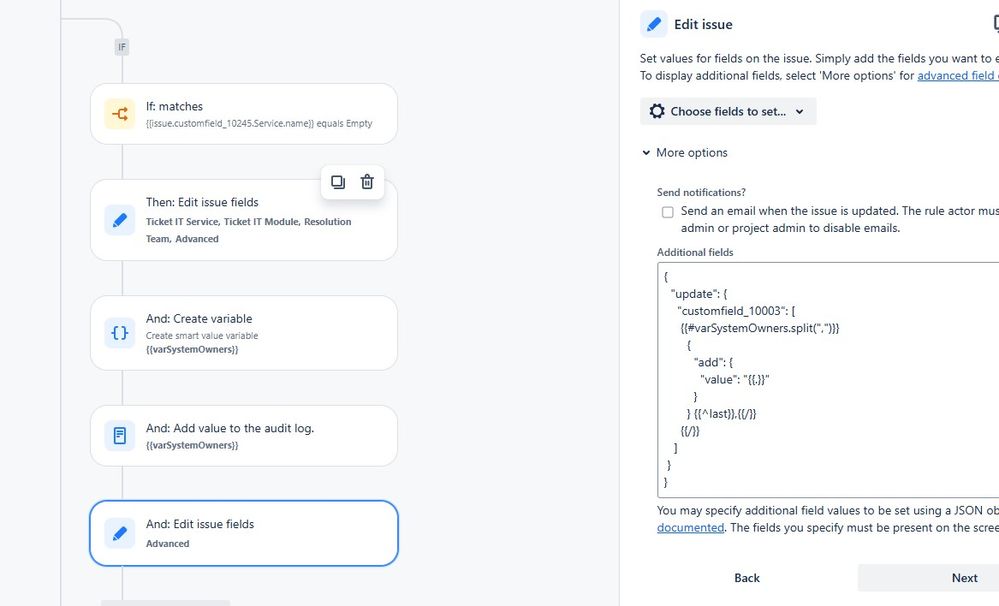The height and width of the screenshot is (606, 999).
Task: Click the trash icon to delete the action
Action: [367, 182]
